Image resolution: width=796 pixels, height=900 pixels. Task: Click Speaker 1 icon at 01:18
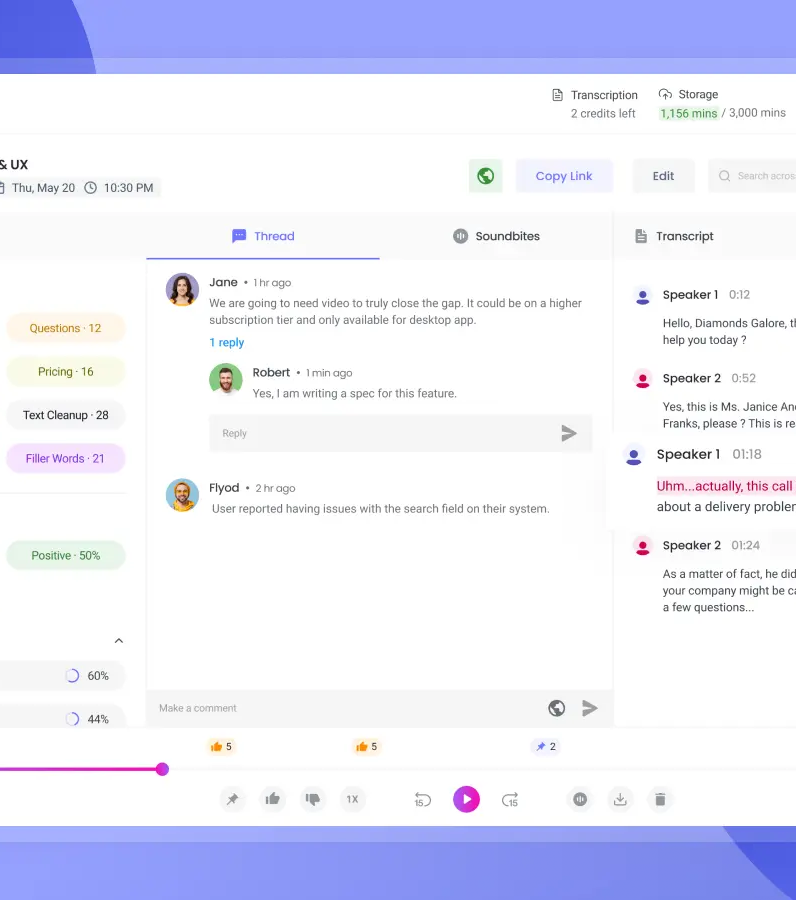tap(634, 456)
